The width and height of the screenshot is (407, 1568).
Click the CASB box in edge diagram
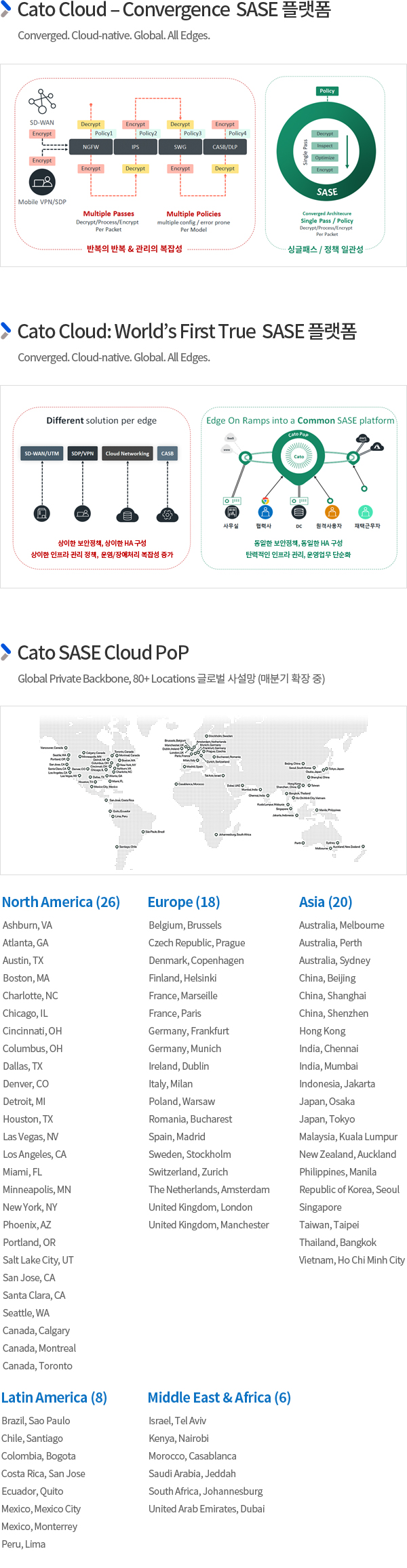(x=168, y=454)
